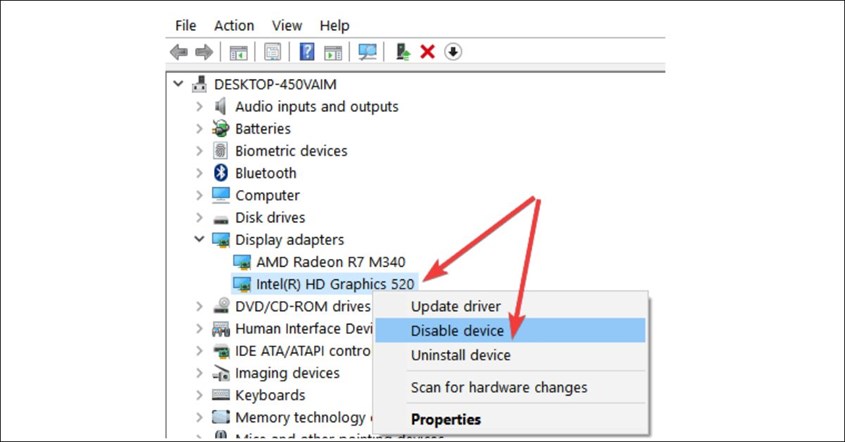Click Properties in the context menu
The image size is (845, 442).
pos(445,419)
